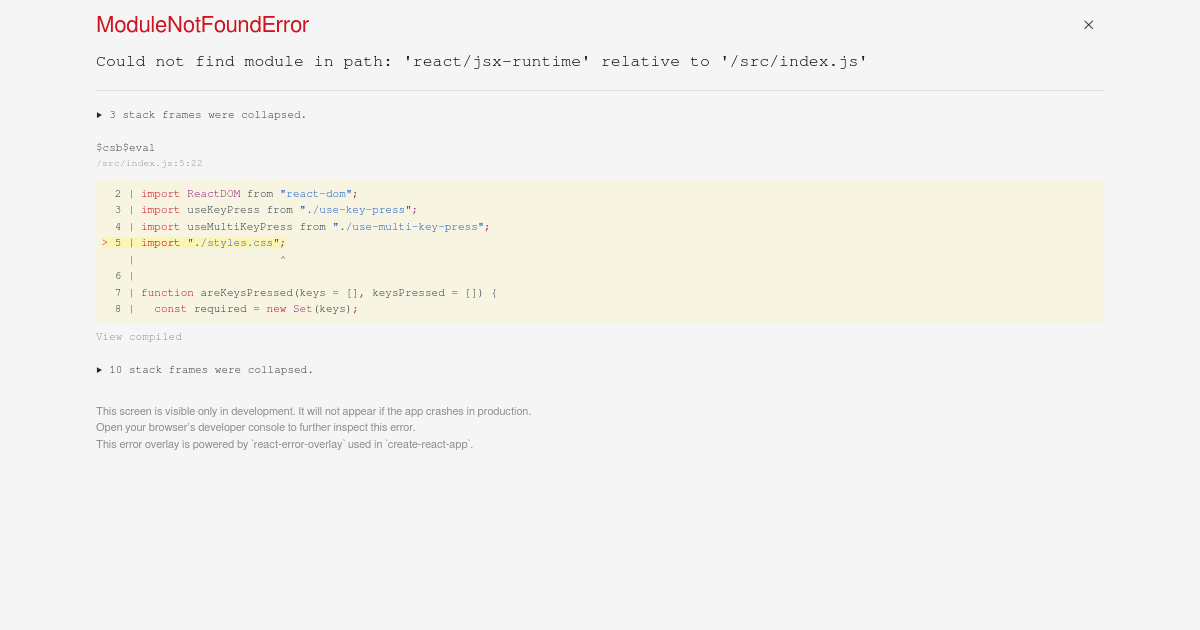Screen dimensions: 1200x630
Task: Select the error message mentioning 'react/jsx-runtime'
Action: [480, 61]
